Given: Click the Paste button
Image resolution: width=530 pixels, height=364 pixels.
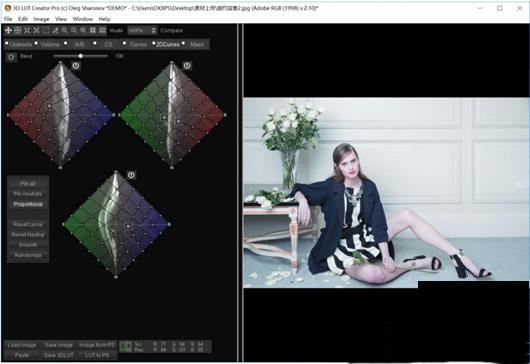Looking at the screenshot, I should click(22, 355).
